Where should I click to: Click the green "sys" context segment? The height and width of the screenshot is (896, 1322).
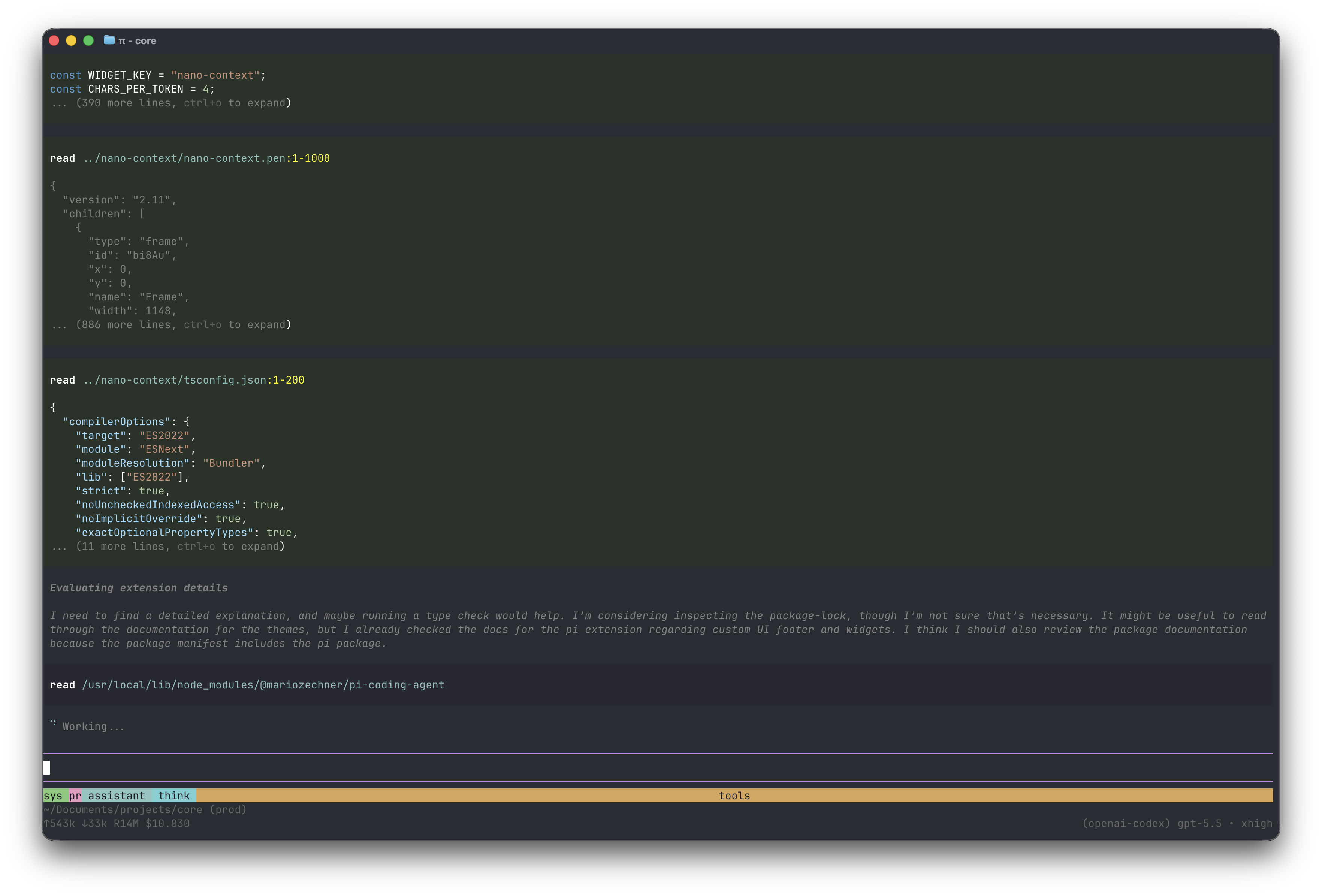[56, 796]
